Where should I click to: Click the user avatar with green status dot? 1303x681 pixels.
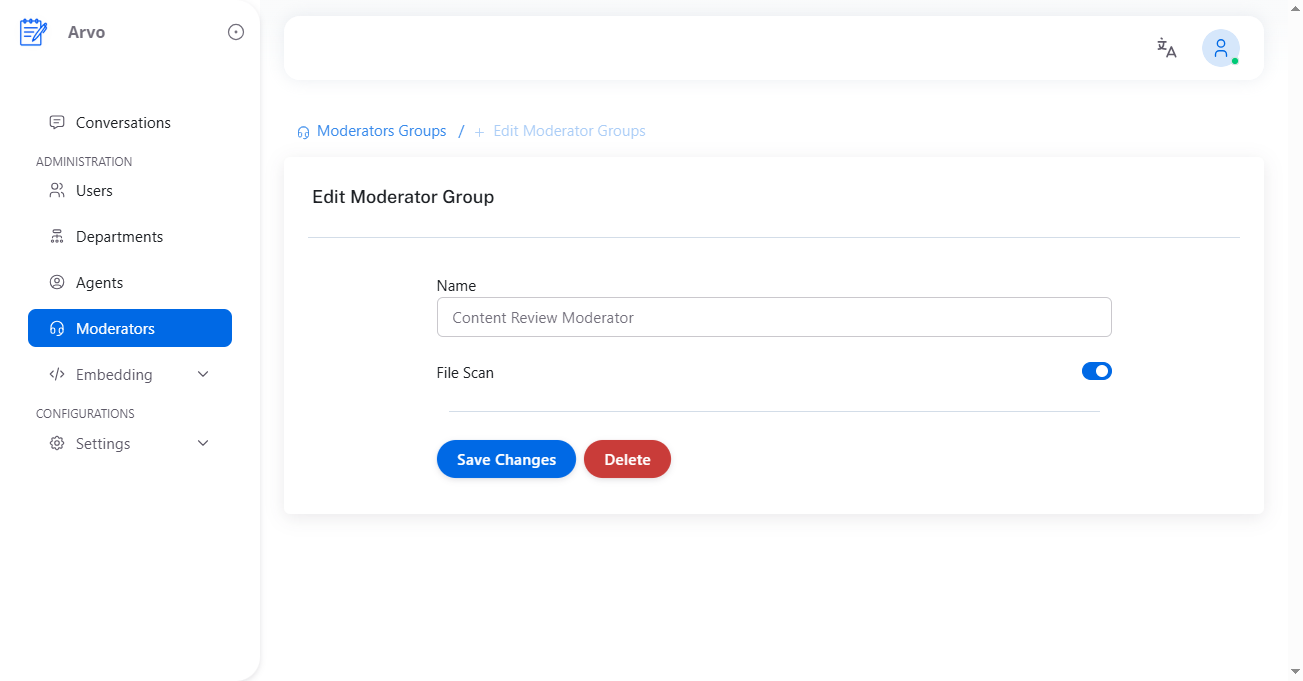[1220, 47]
